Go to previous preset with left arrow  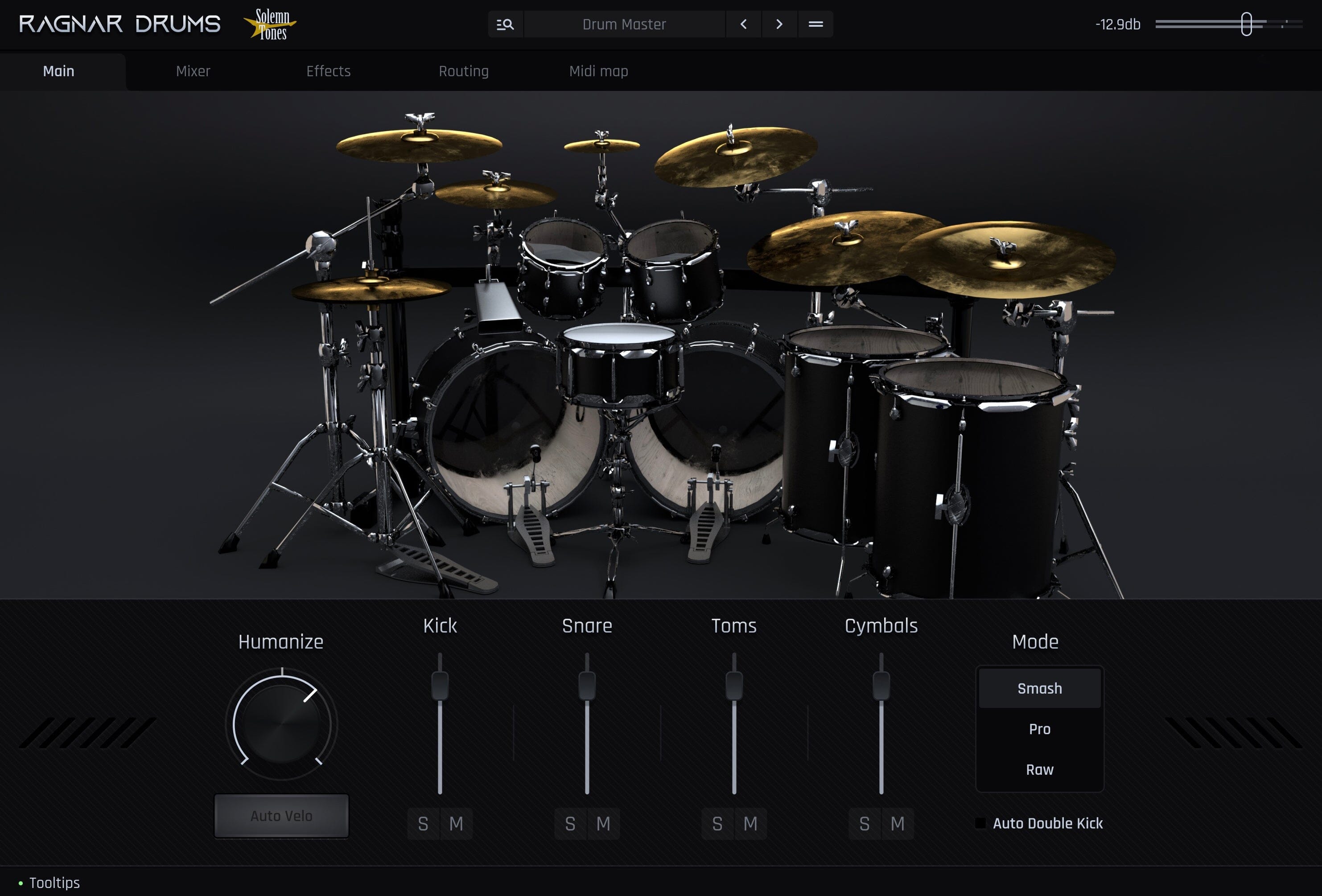[743, 25]
